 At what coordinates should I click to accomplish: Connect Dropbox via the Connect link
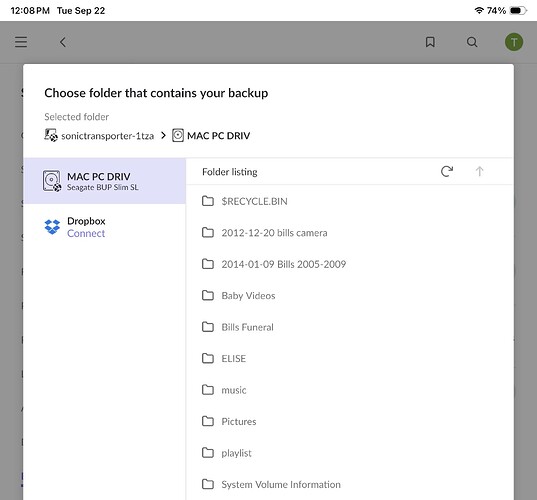pyautogui.click(x=86, y=233)
